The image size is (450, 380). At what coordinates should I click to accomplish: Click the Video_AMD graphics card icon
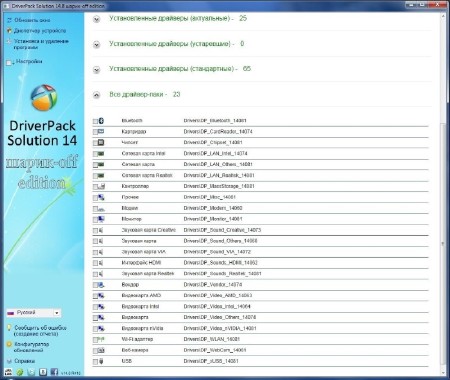click(101, 296)
